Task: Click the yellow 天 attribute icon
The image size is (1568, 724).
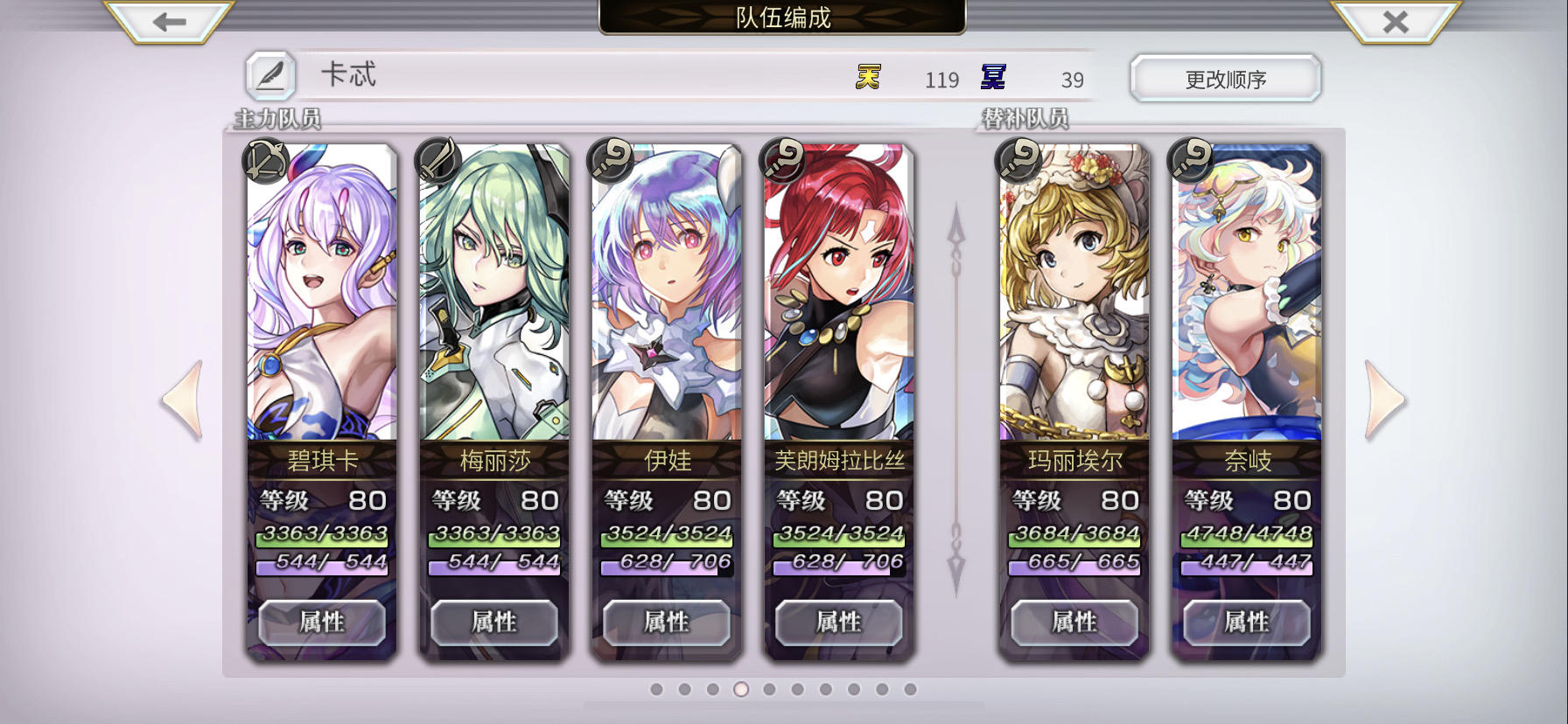Action: [x=868, y=78]
